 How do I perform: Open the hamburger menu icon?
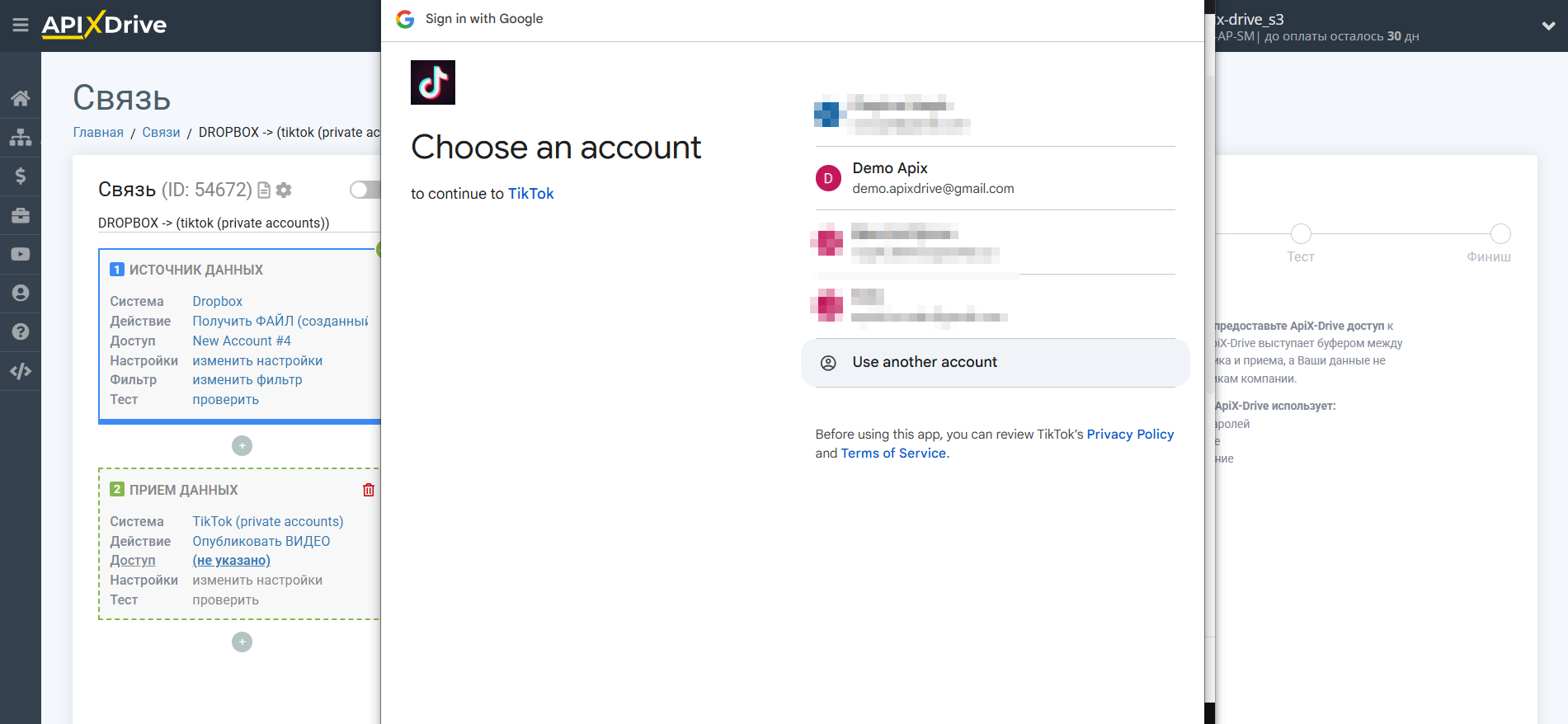point(21,26)
